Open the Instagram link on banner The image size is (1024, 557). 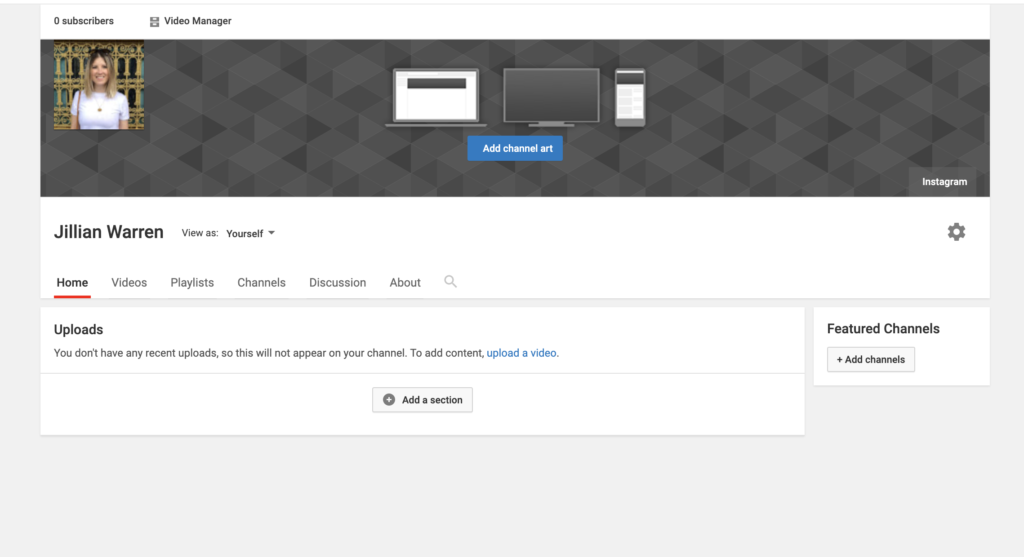point(944,182)
